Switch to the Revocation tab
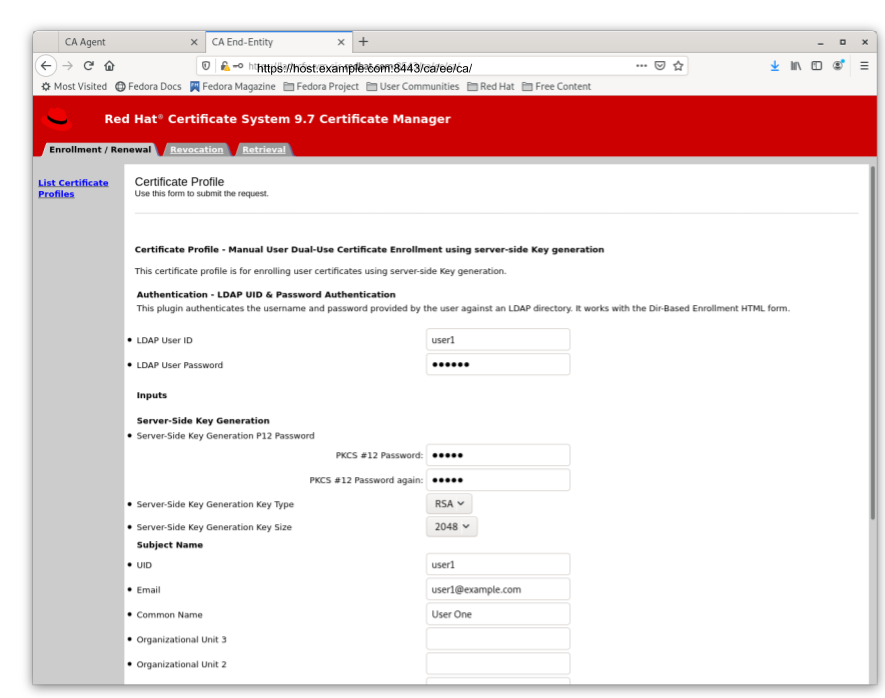This screenshot has height=698, width=885. [196, 150]
